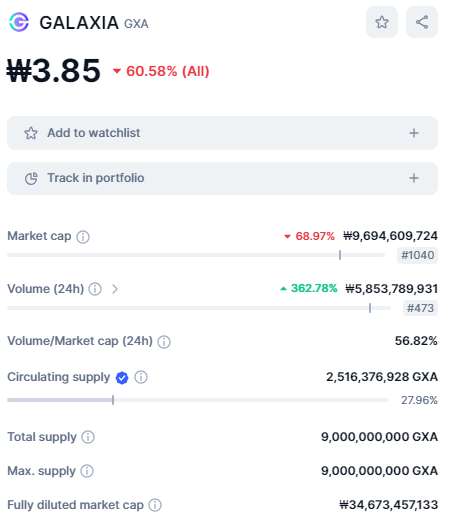Click Circulating supply info icon
The height and width of the screenshot is (523, 450).
tap(141, 377)
